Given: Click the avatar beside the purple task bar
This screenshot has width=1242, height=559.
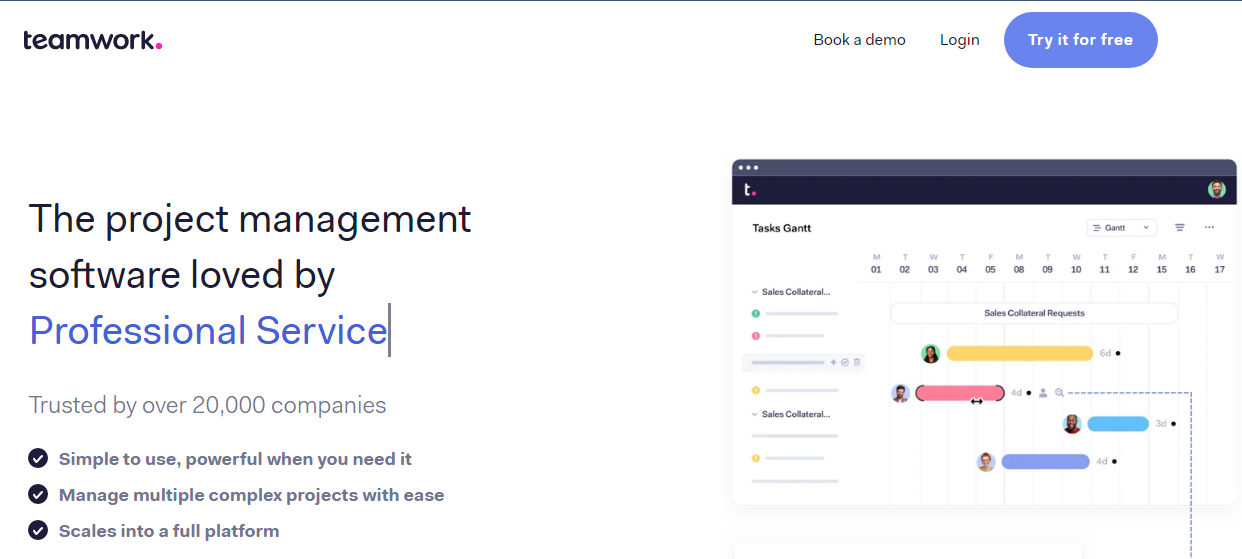Looking at the screenshot, I should coord(986,462).
